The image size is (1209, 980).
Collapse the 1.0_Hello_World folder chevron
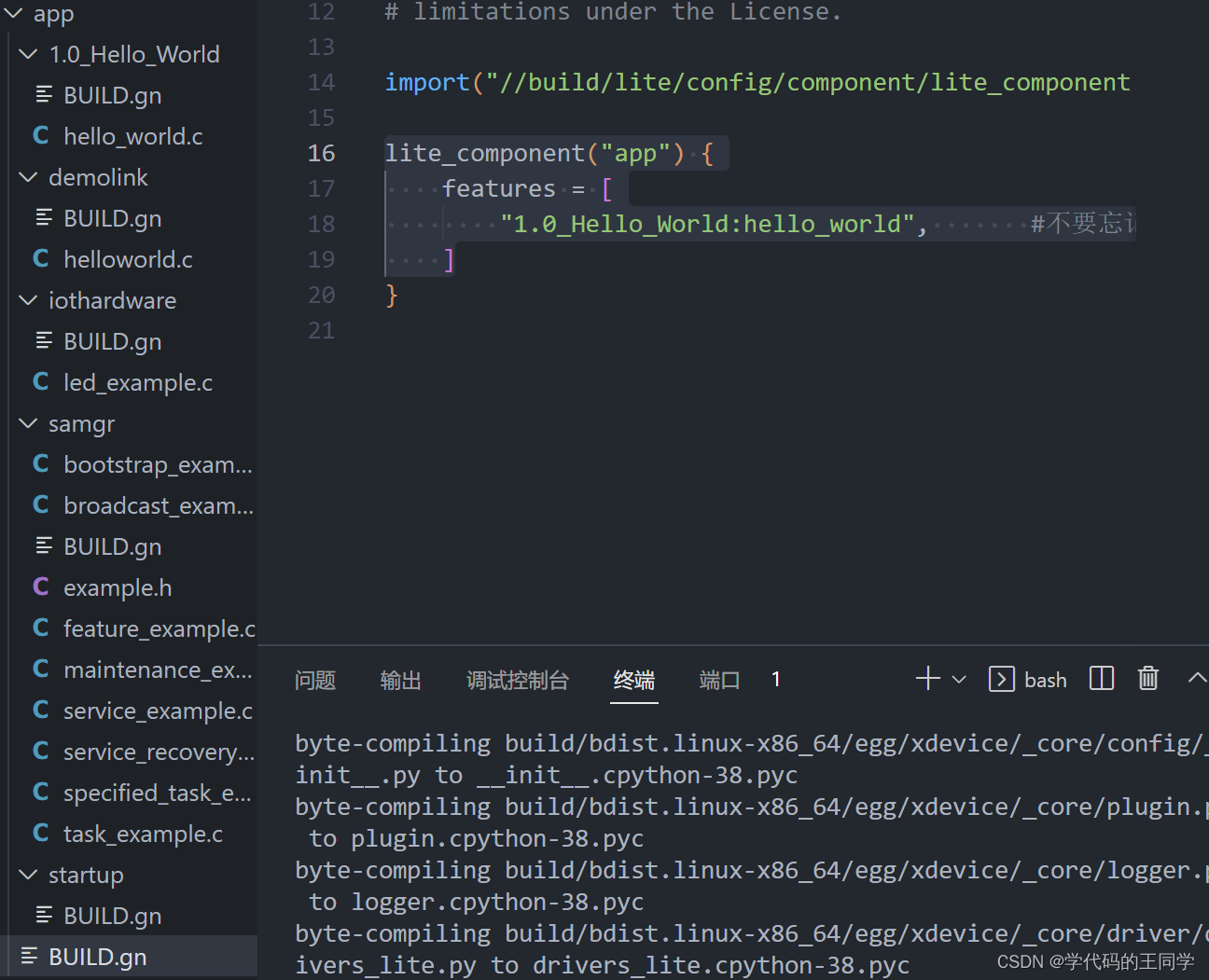click(x=28, y=54)
